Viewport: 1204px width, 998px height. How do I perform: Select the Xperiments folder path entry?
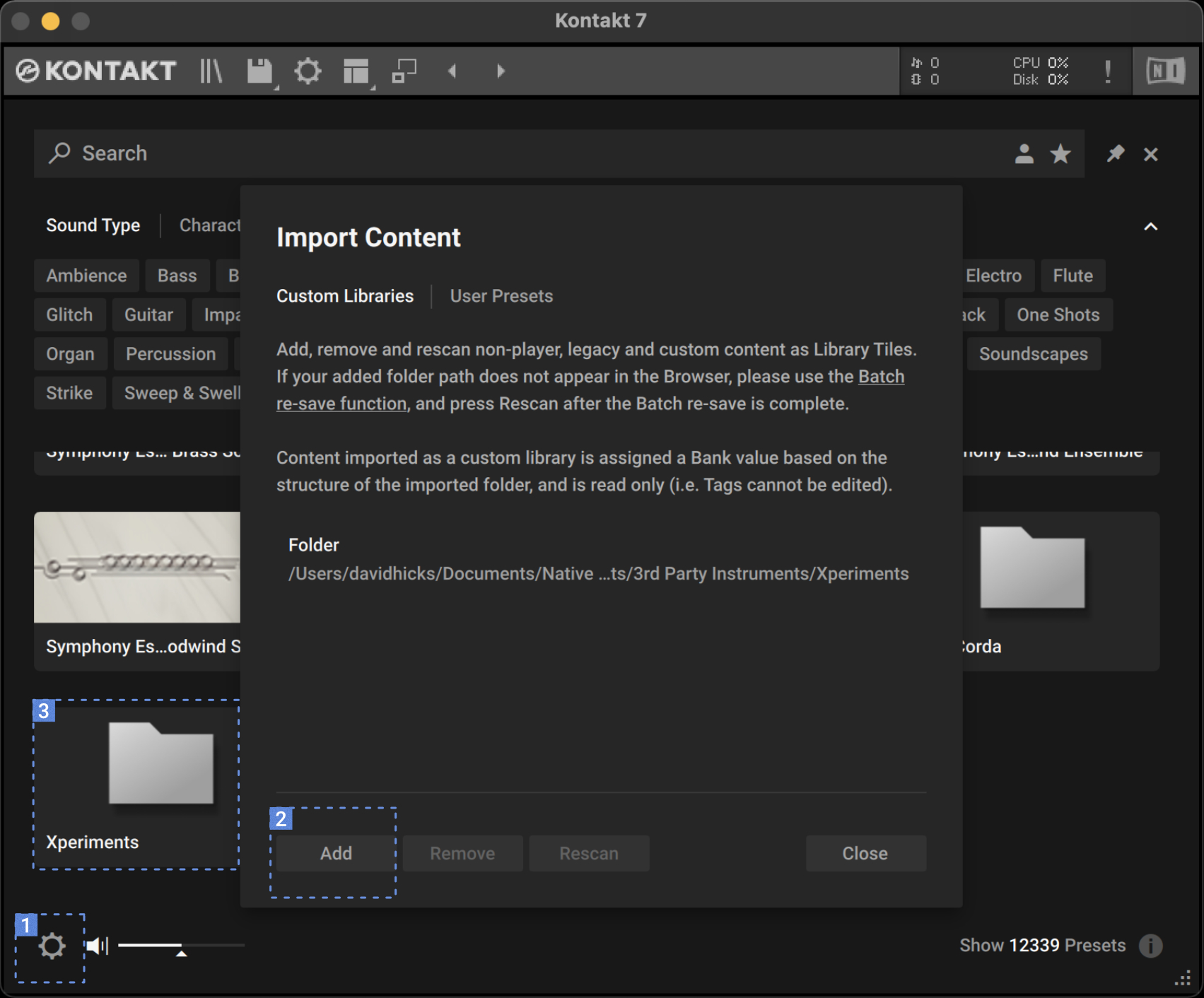point(598,573)
